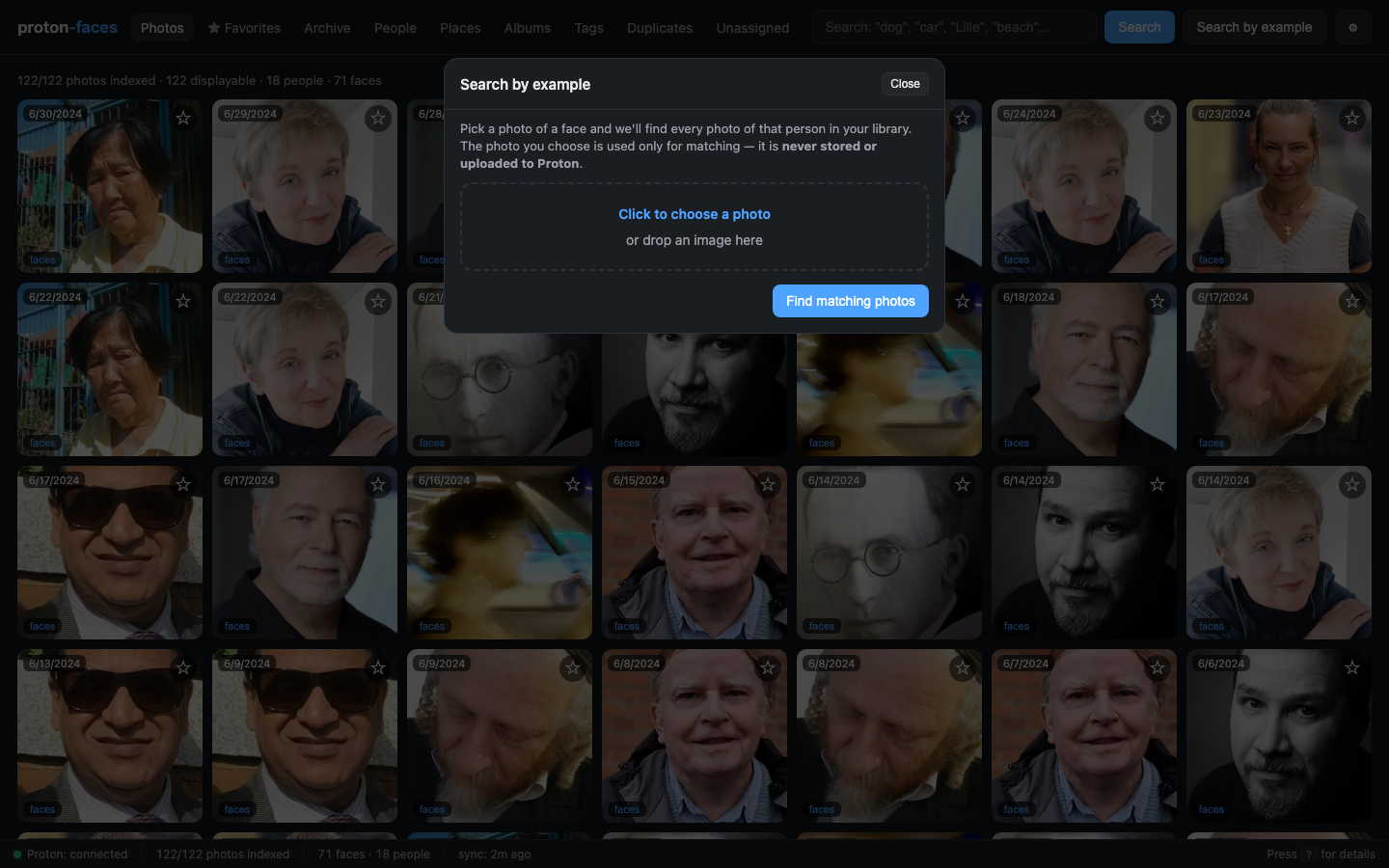Screen dimensions: 1389x868
Task: Open the 6/6/2024 photo thumbnail
Action: click(1279, 736)
